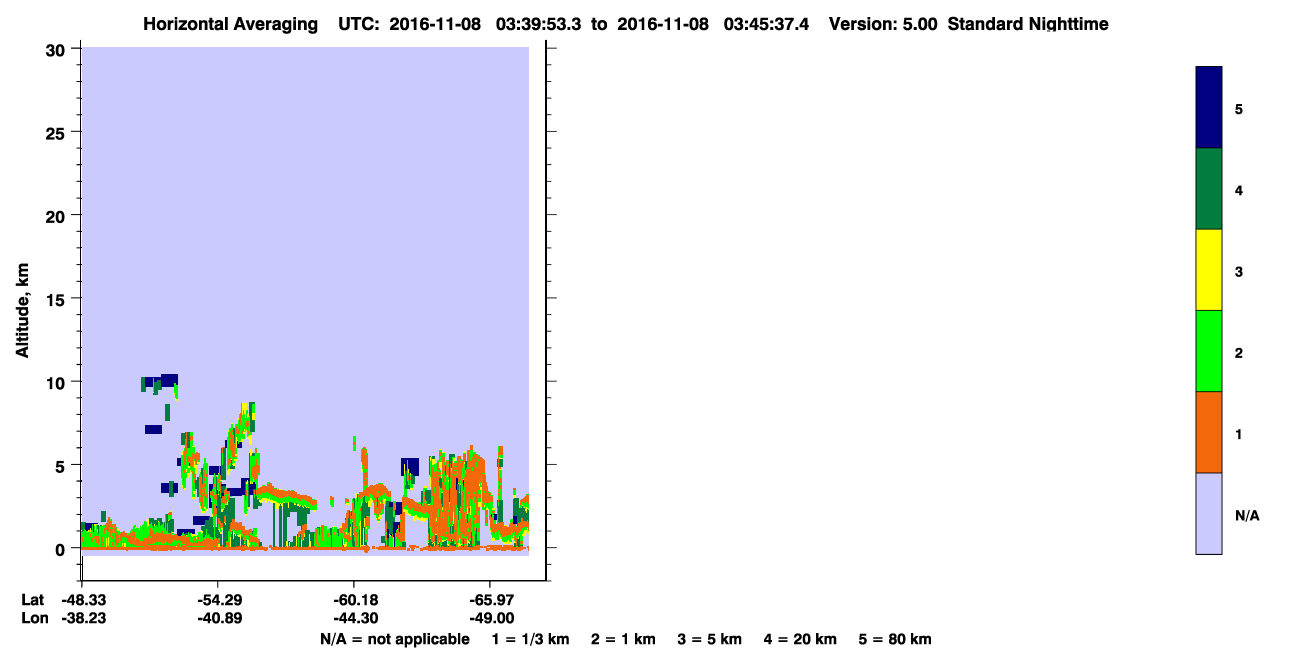Click the altitude tick label 10
Screen dimensions: 1300x667
click(x=57, y=382)
